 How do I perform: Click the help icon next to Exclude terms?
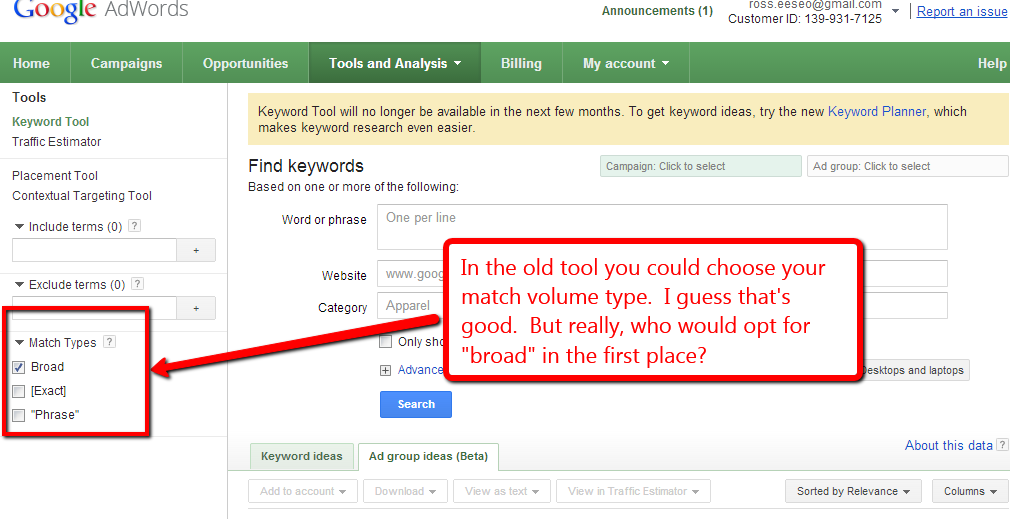138,285
